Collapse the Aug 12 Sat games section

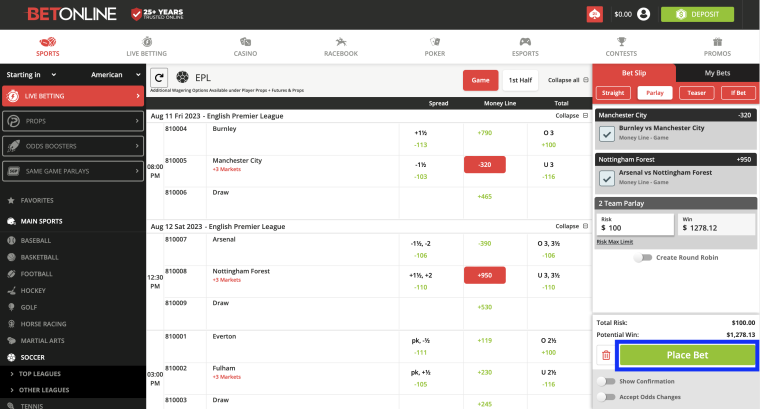pyautogui.click(x=571, y=226)
